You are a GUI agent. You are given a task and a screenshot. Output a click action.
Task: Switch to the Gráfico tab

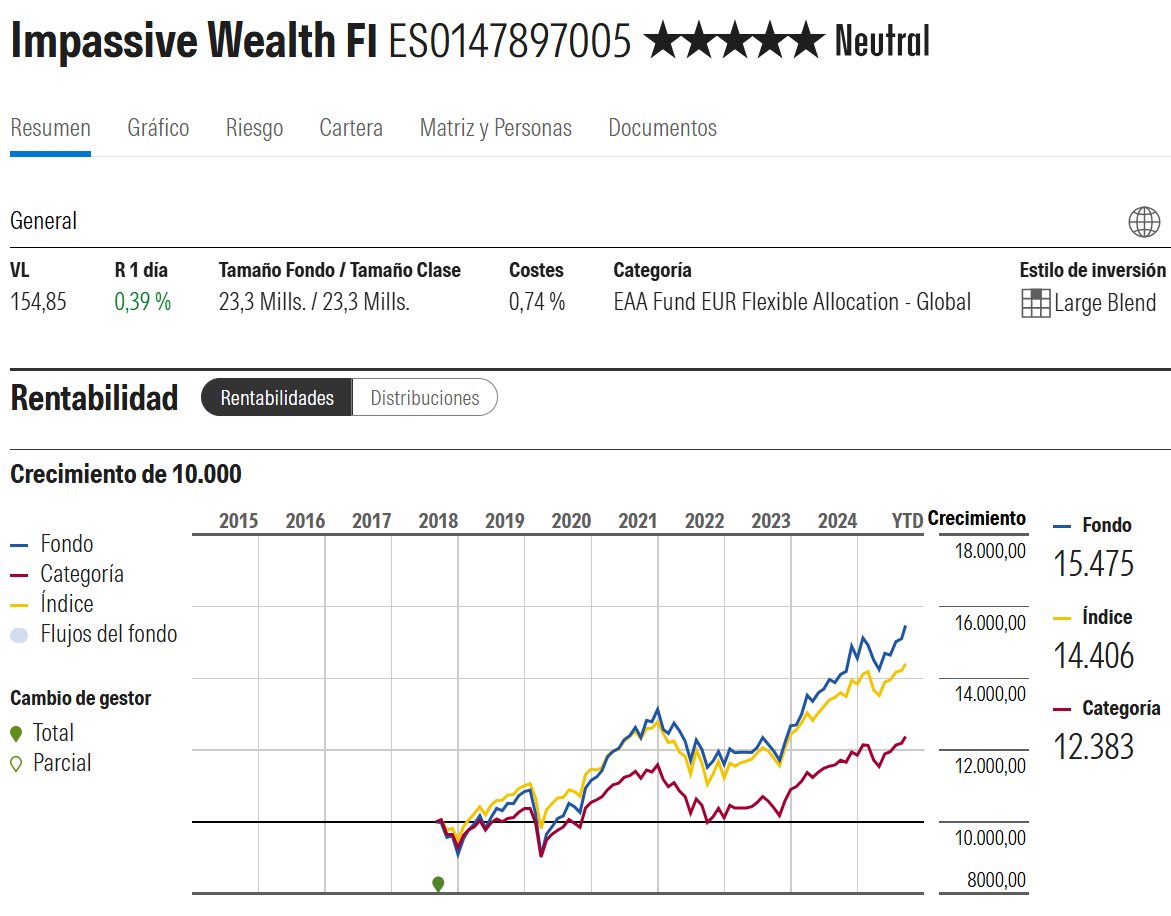click(x=158, y=128)
